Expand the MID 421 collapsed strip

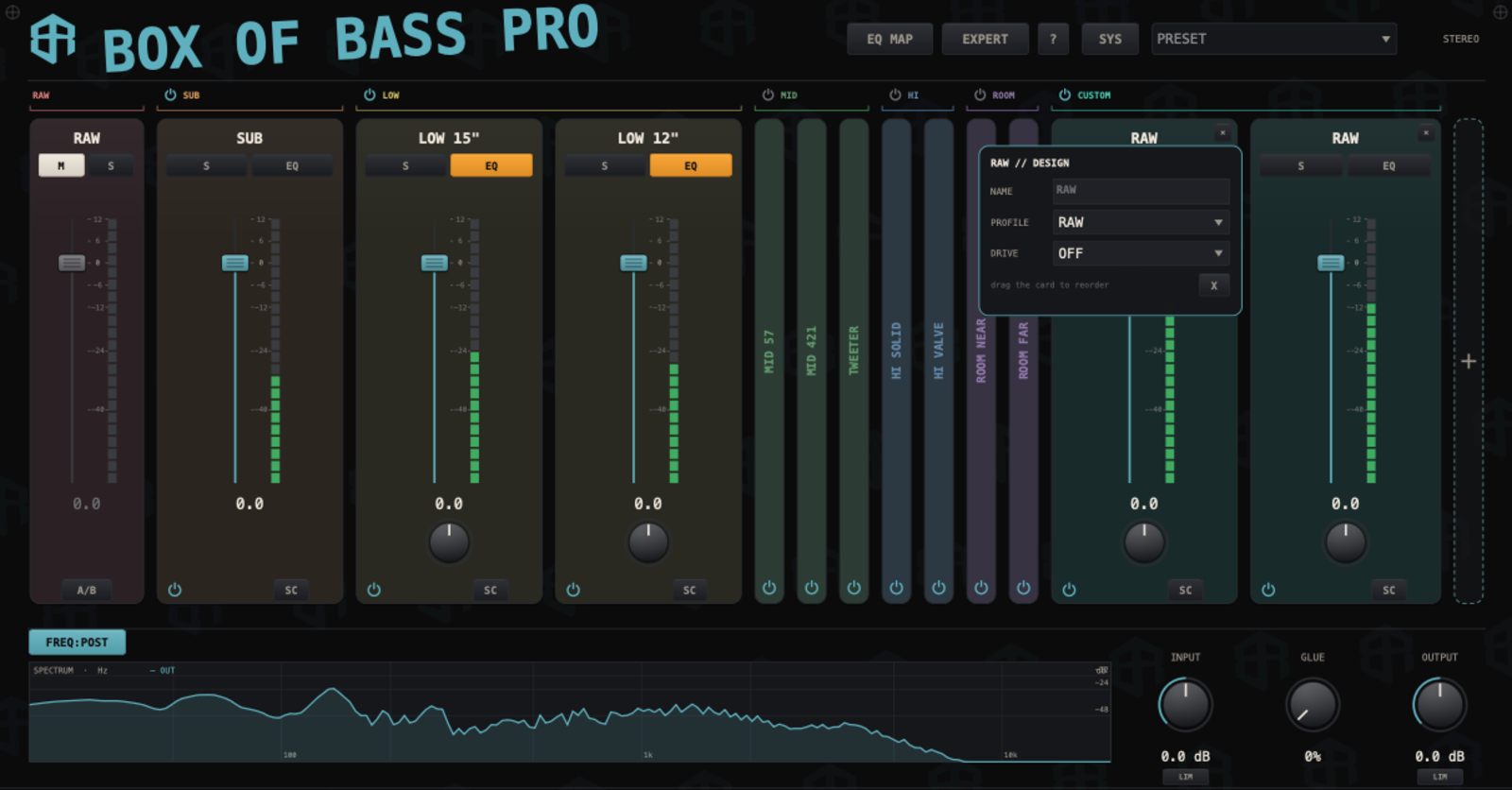pos(812,350)
